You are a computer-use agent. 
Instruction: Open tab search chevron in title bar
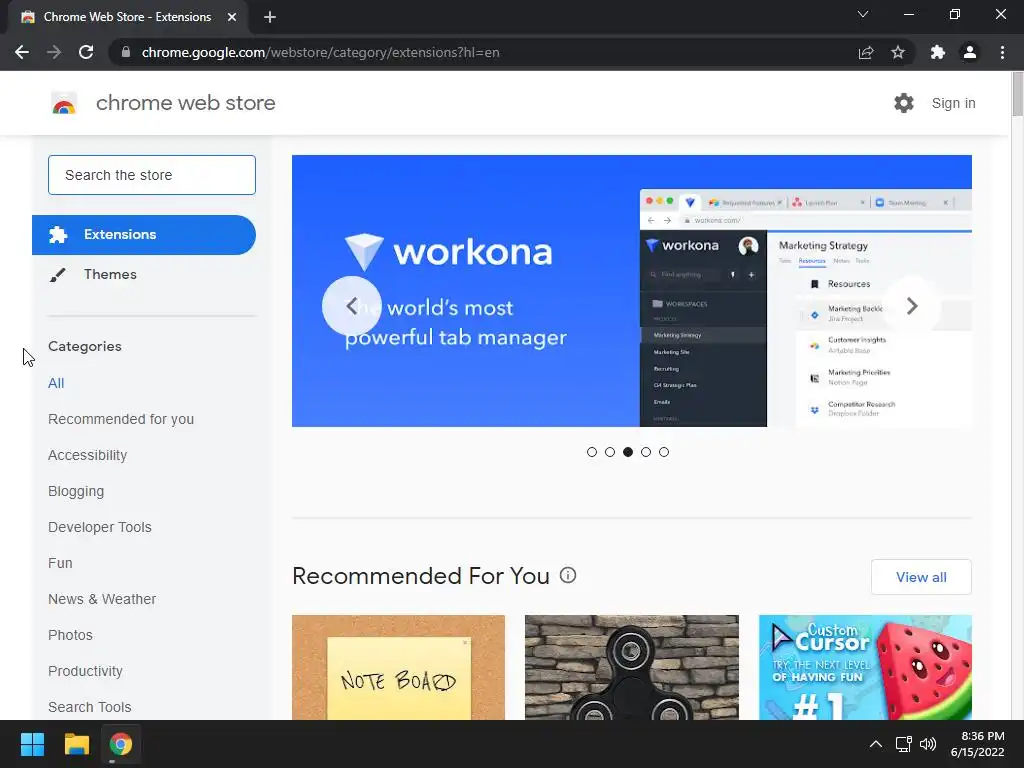coord(863,14)
